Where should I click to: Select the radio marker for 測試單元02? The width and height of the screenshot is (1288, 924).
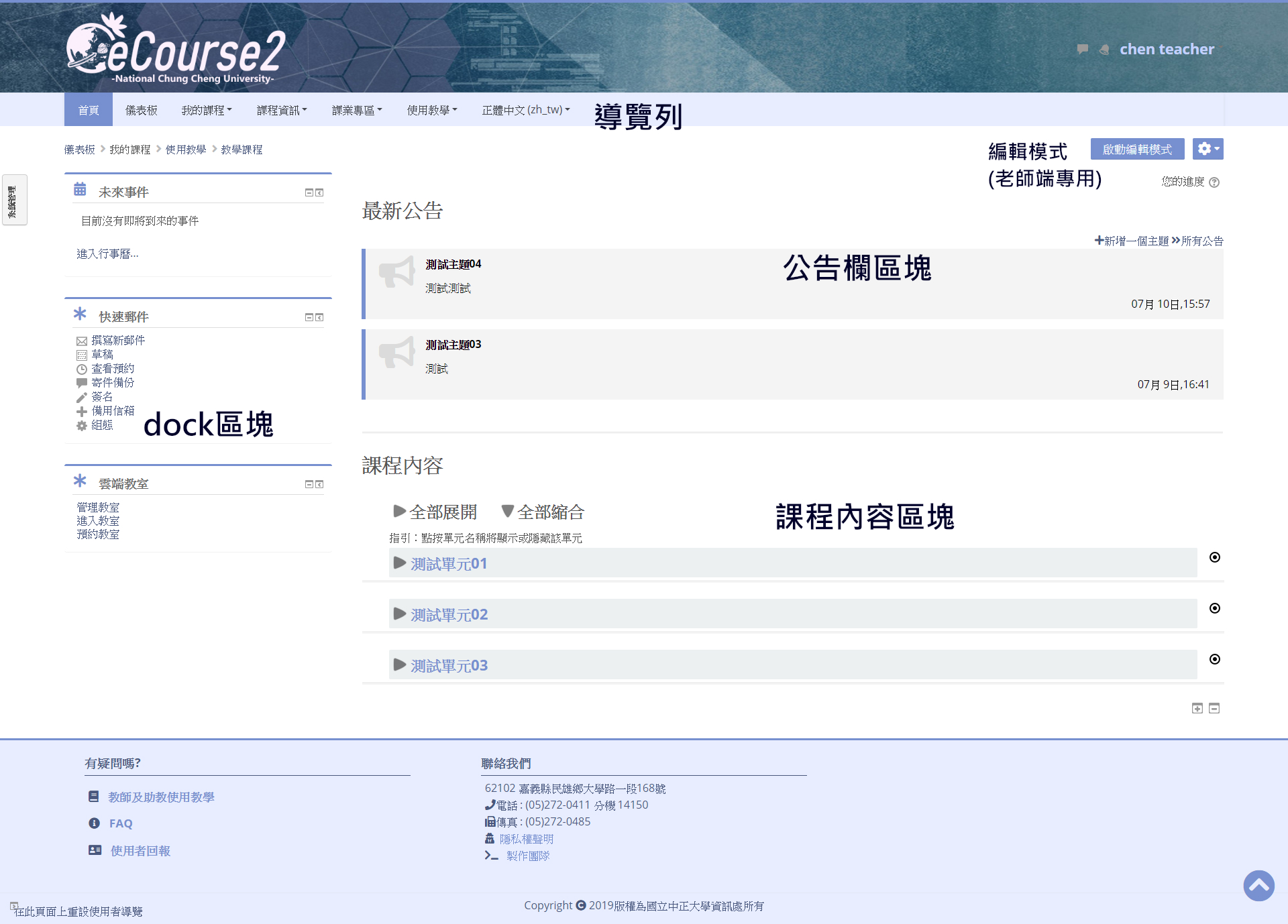point(1215,608)
